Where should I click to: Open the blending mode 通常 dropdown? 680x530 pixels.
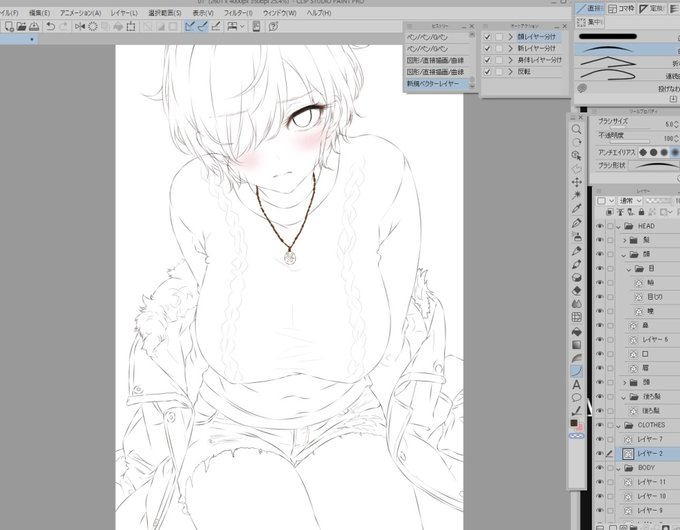(x=630, y=201)
